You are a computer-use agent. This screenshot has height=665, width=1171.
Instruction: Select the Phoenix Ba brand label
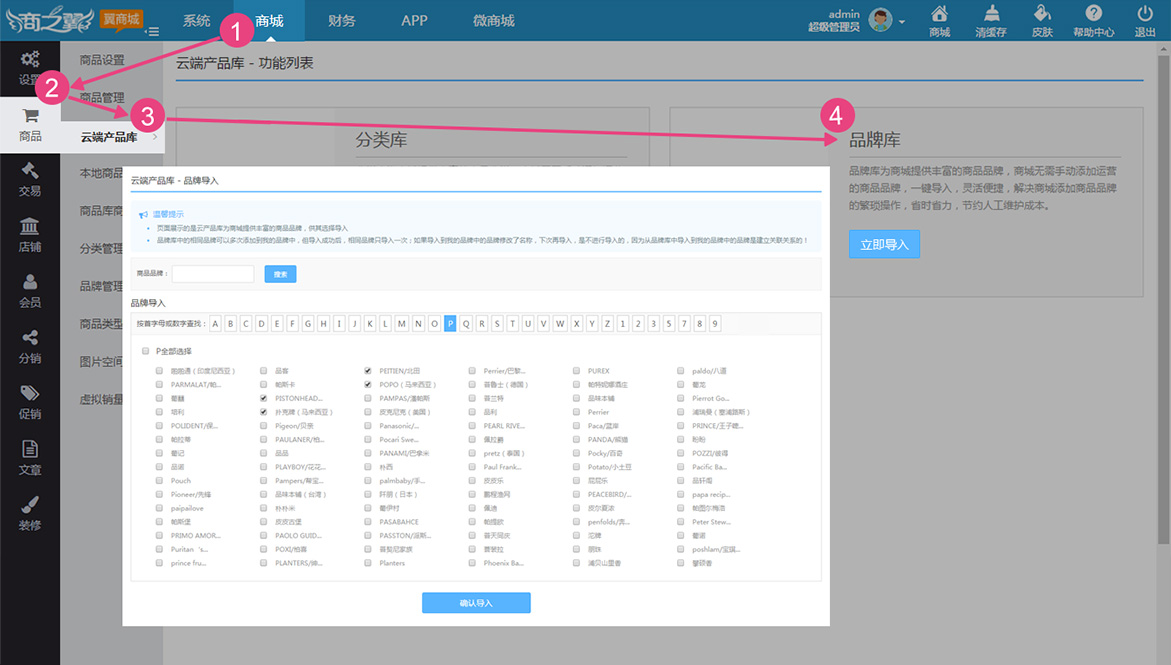[503, 563]
